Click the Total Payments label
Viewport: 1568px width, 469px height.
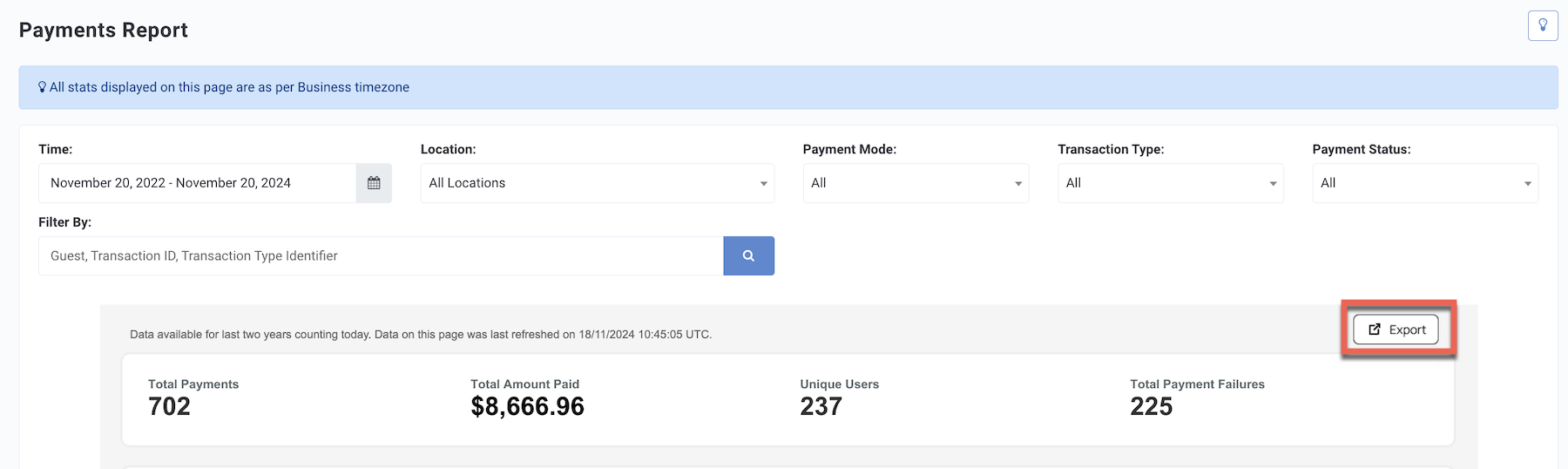pyautogui.click(x=193, y=384)
